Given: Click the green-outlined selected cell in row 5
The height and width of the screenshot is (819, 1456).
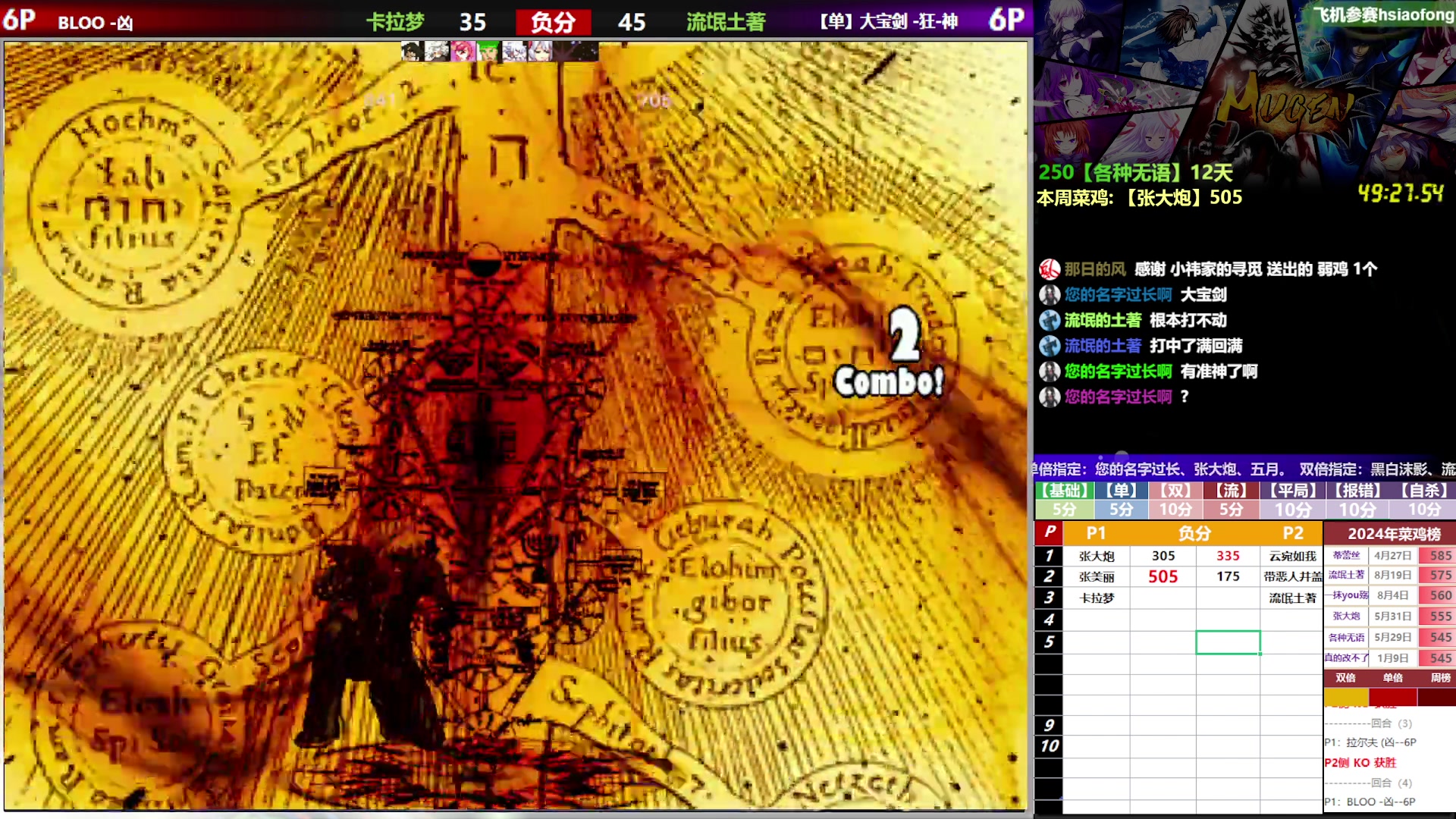Looking at the screenshot, I should [1228, 642].
